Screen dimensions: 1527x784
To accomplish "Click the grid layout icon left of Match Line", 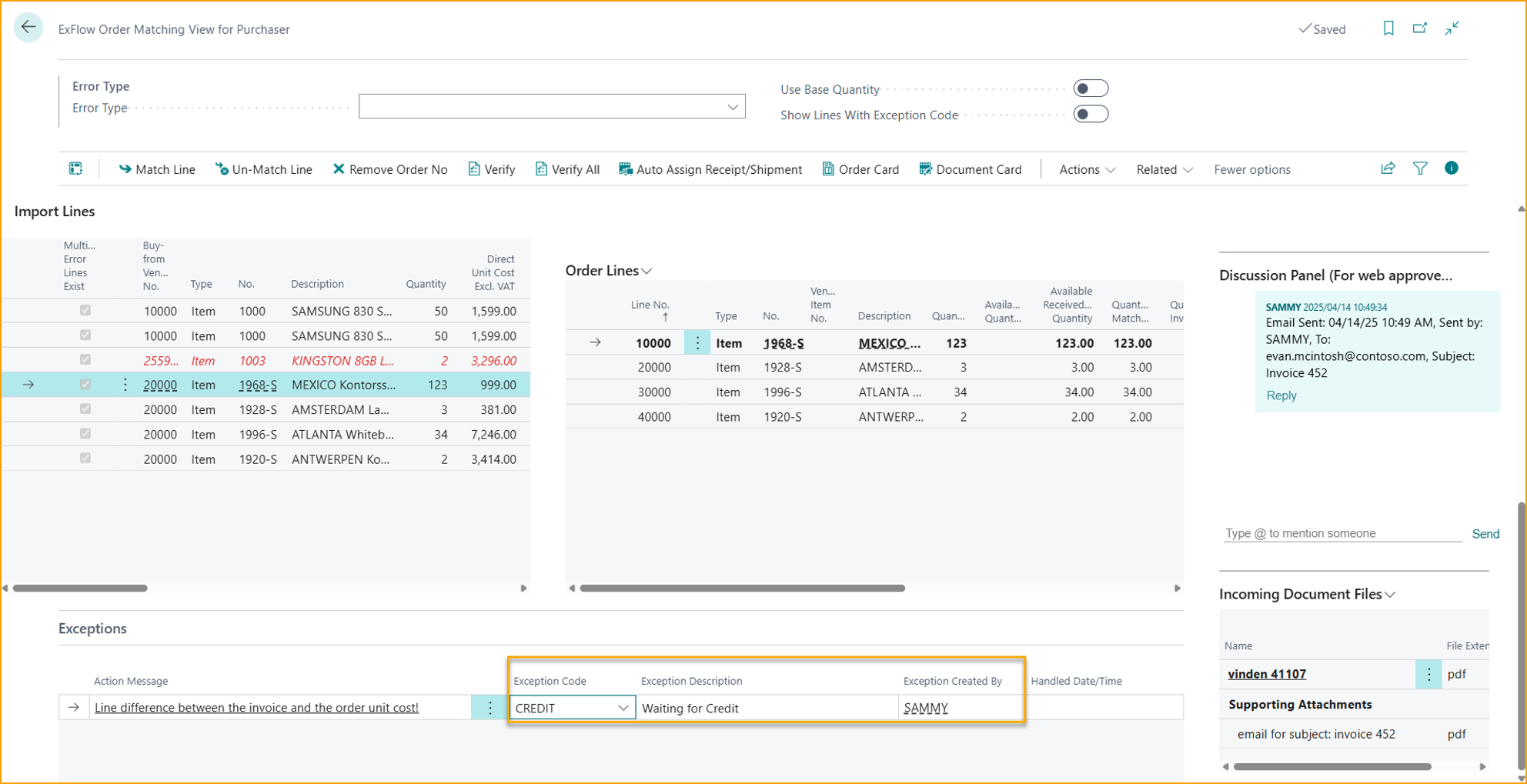I will (x=75, y=168).
